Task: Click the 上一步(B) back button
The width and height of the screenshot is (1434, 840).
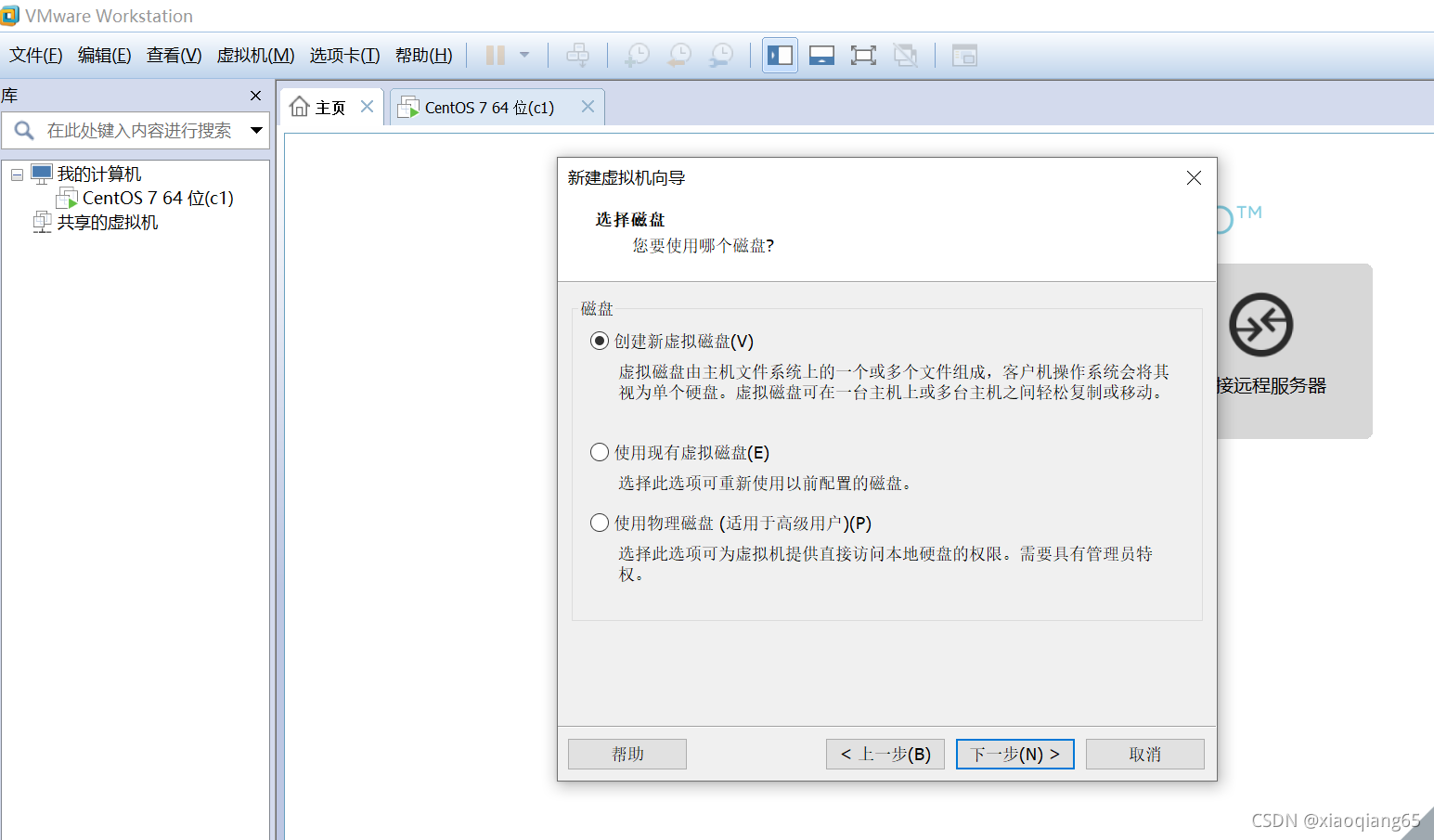Action: coord(885,754)
